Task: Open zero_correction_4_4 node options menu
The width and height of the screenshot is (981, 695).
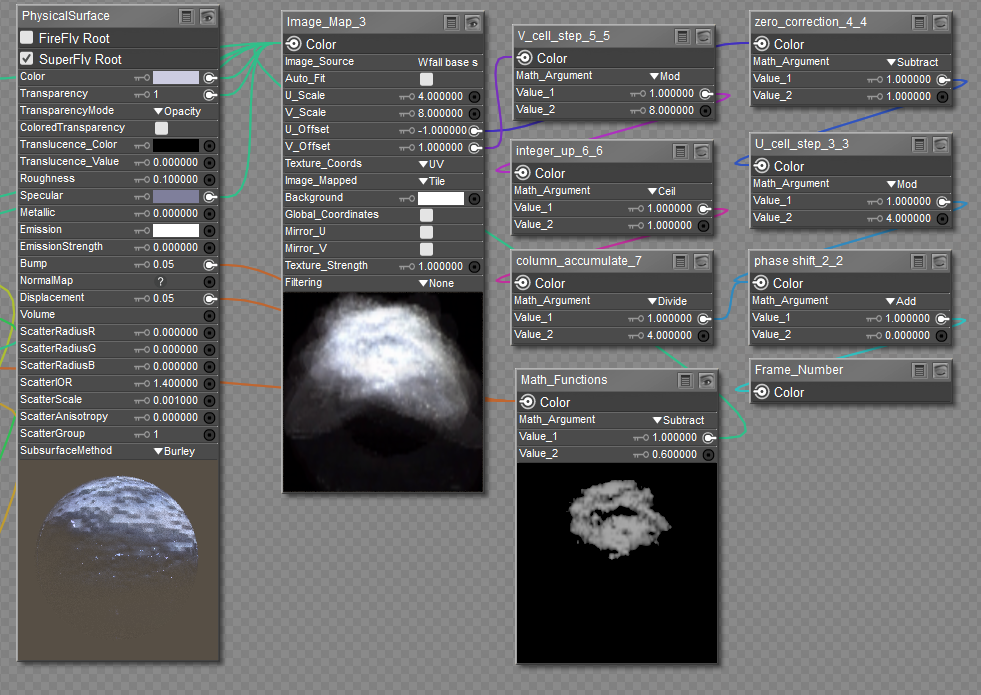Action: 920,23
